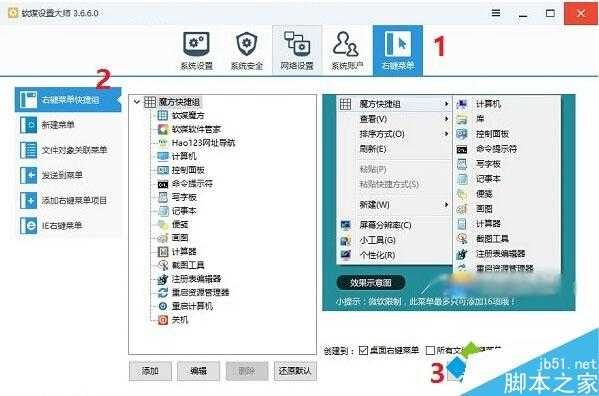Select 便笺 icon in the tree list
This screenshot has width=599, height=396.
(163, 224)
